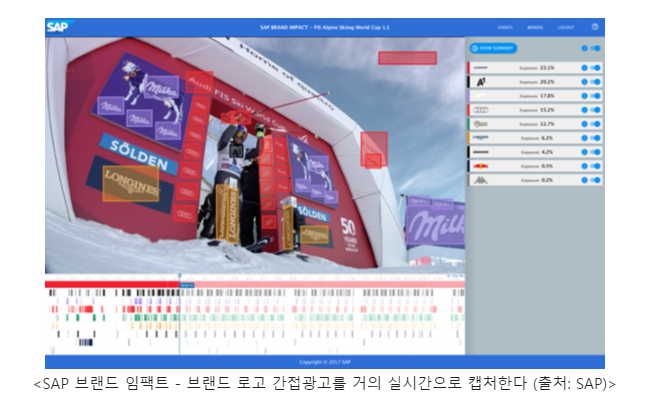Click the SAP logo in header
The width and height of the screenshot is (658, 414).
57,27
